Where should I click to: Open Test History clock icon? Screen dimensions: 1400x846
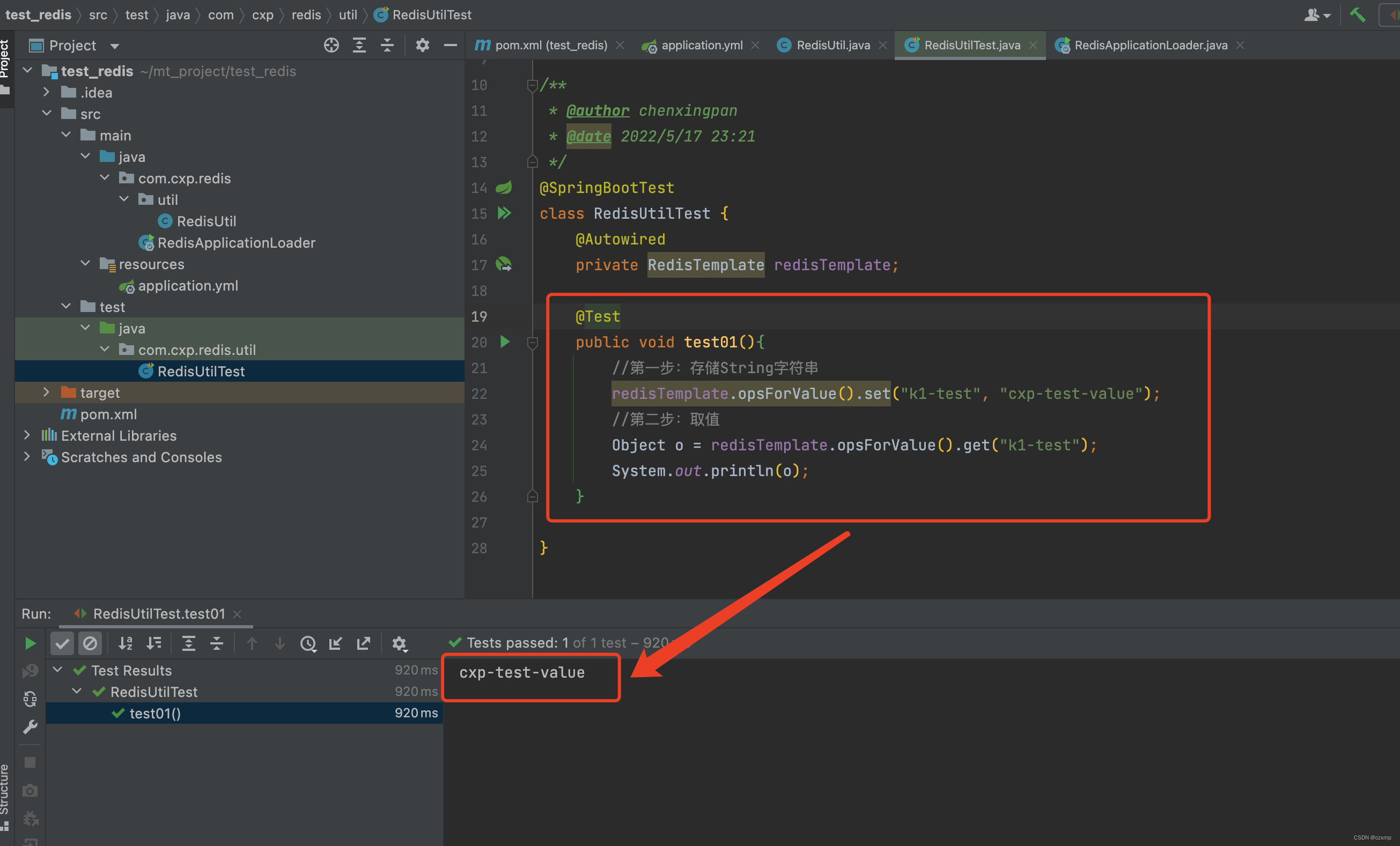(308, 643)
